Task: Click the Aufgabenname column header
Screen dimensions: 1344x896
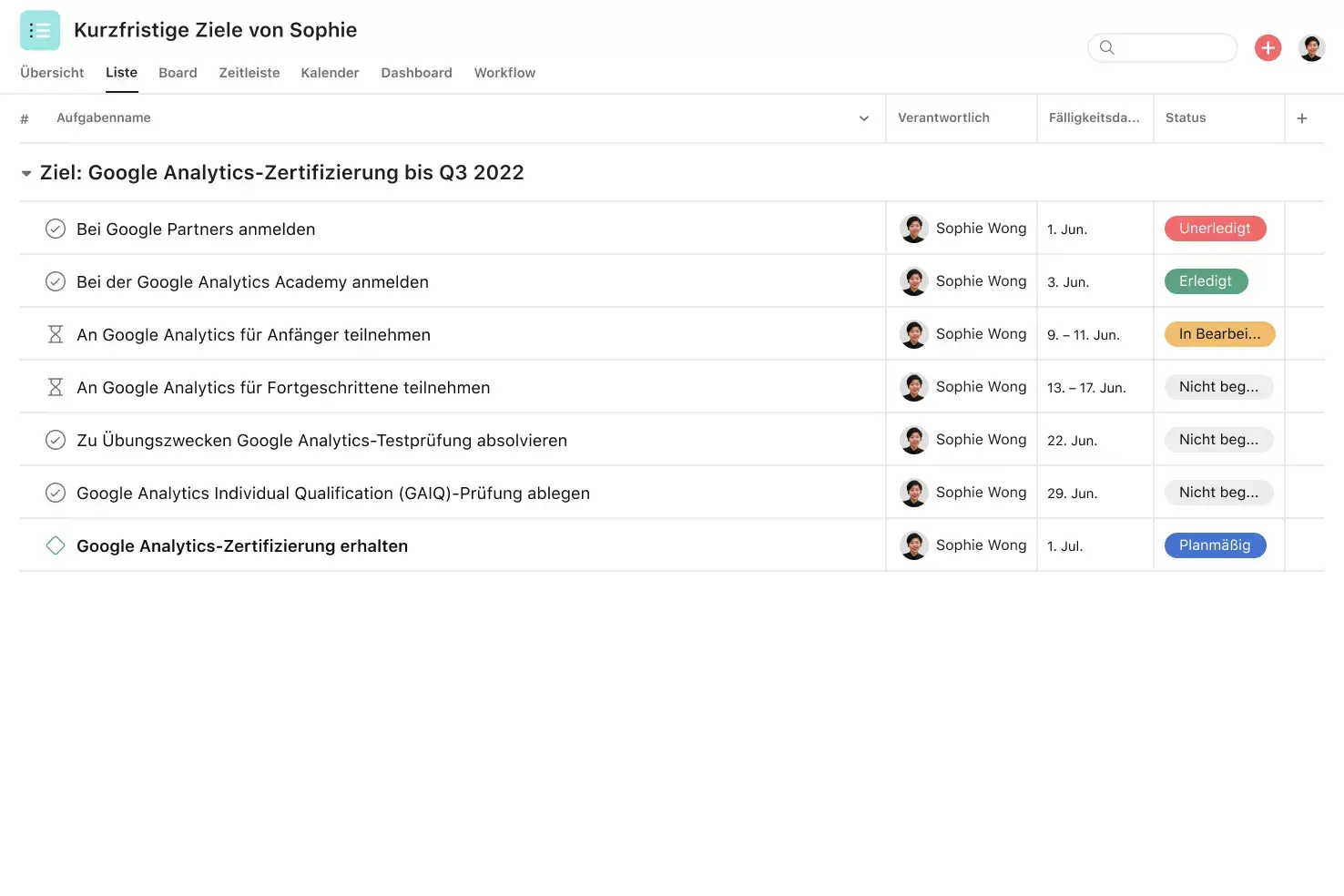Action: 104,118
